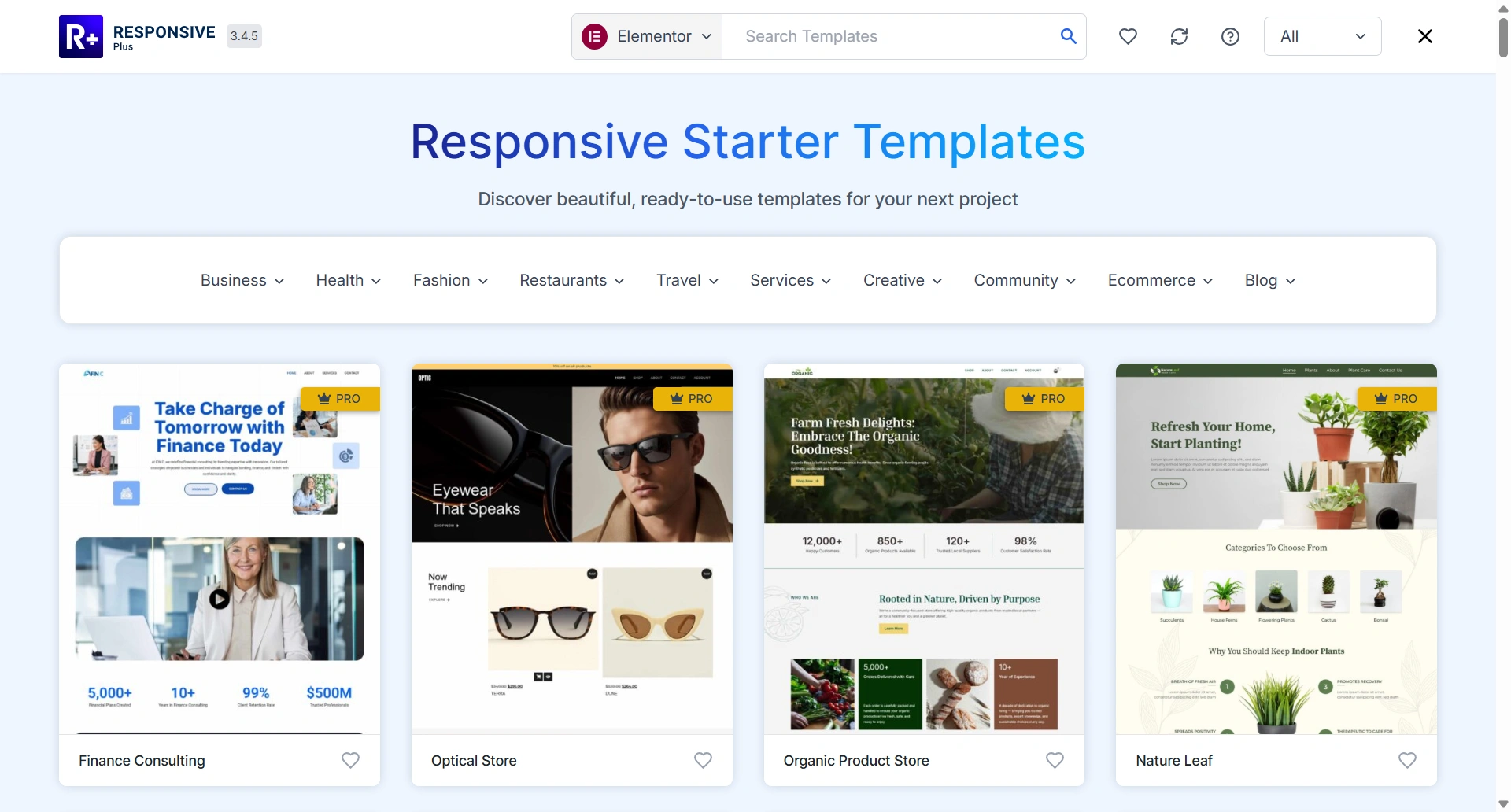Screen dimensions: 1511x812
Task: Close the templates window with X
Action: (x=1424, y=36)
